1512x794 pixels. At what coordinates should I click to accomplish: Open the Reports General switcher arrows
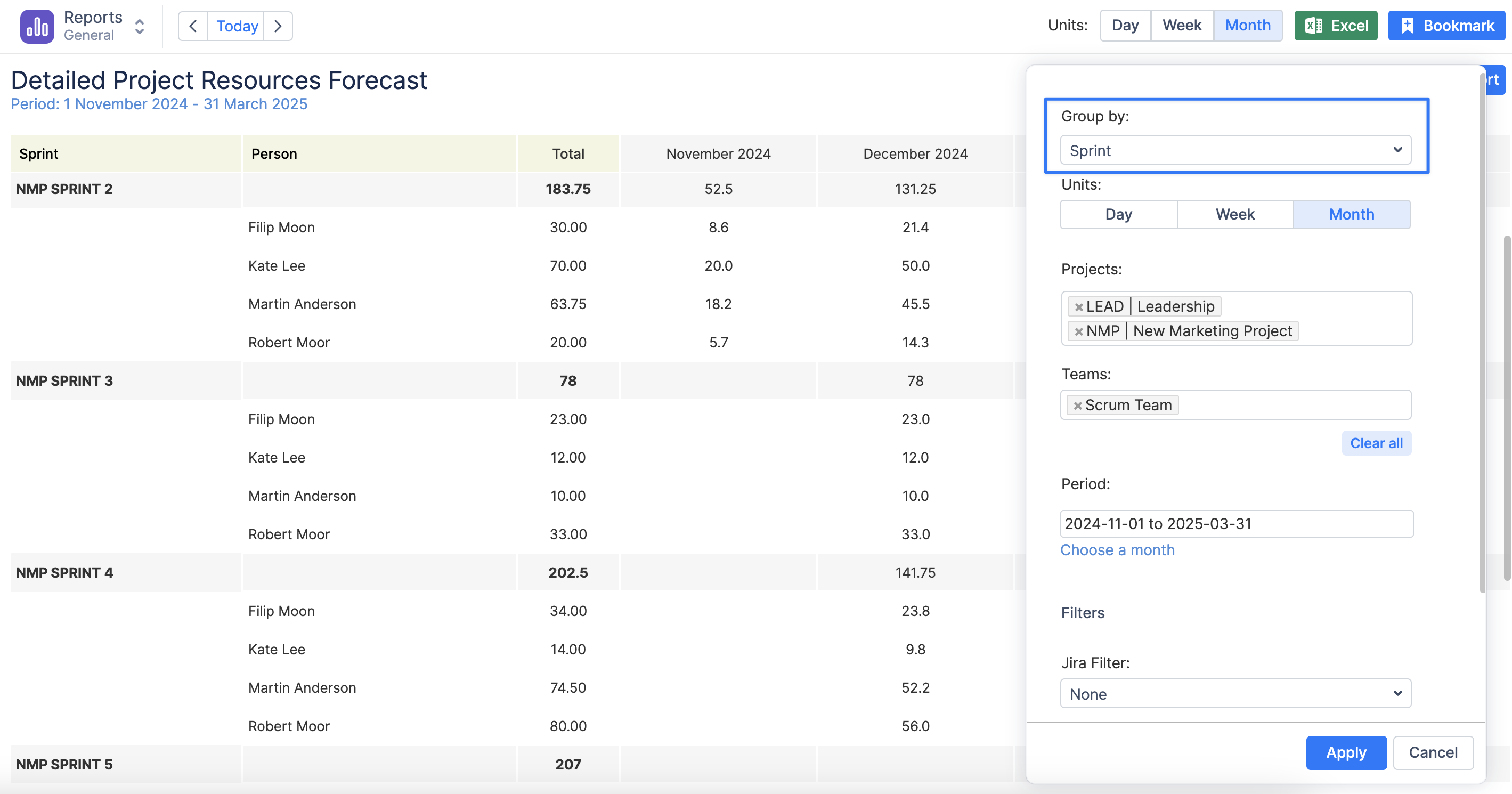pyautogui.click(x=140, y=27)
